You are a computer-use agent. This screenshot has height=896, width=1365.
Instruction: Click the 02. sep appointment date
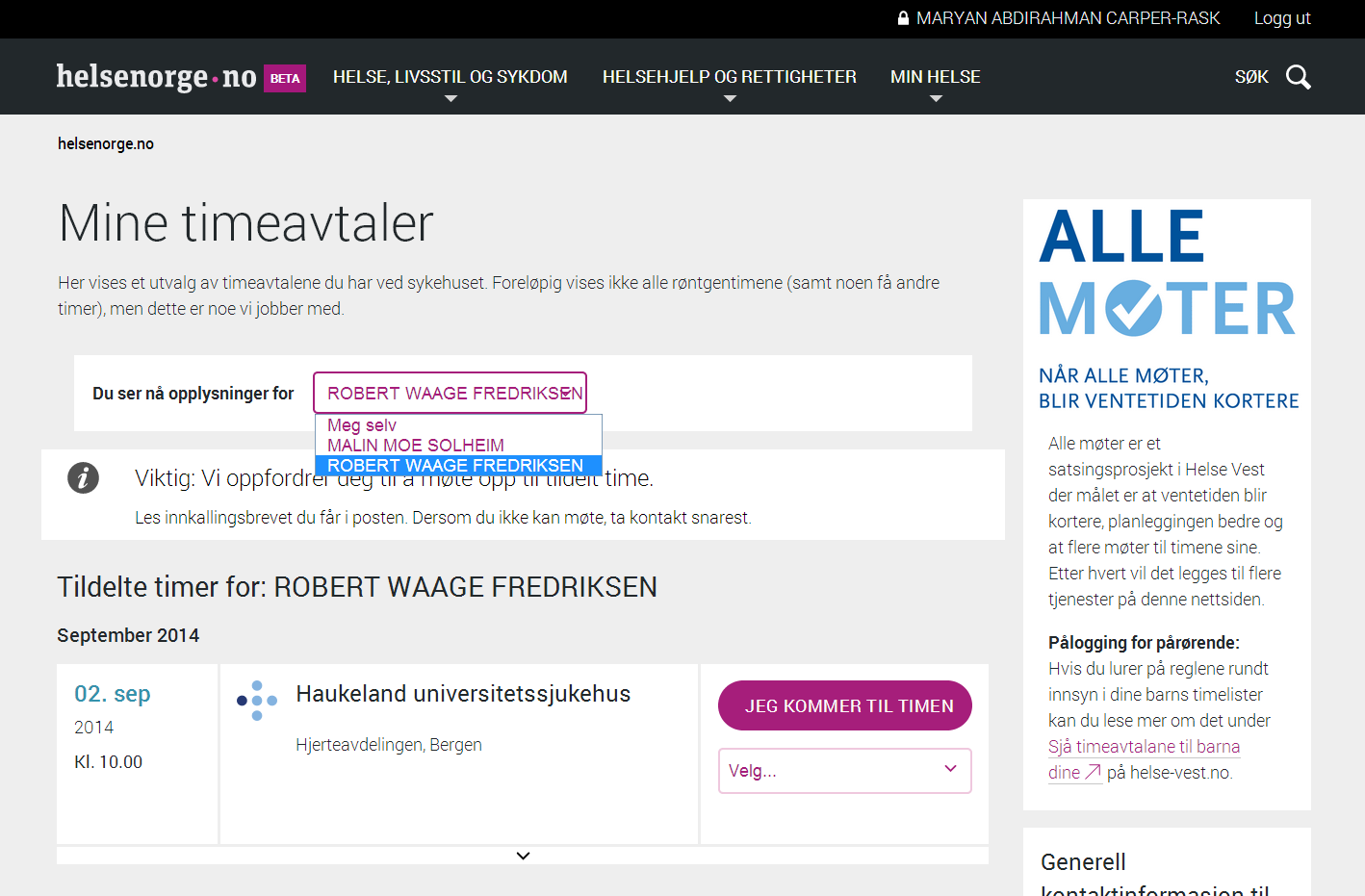(x=113, y=694)
